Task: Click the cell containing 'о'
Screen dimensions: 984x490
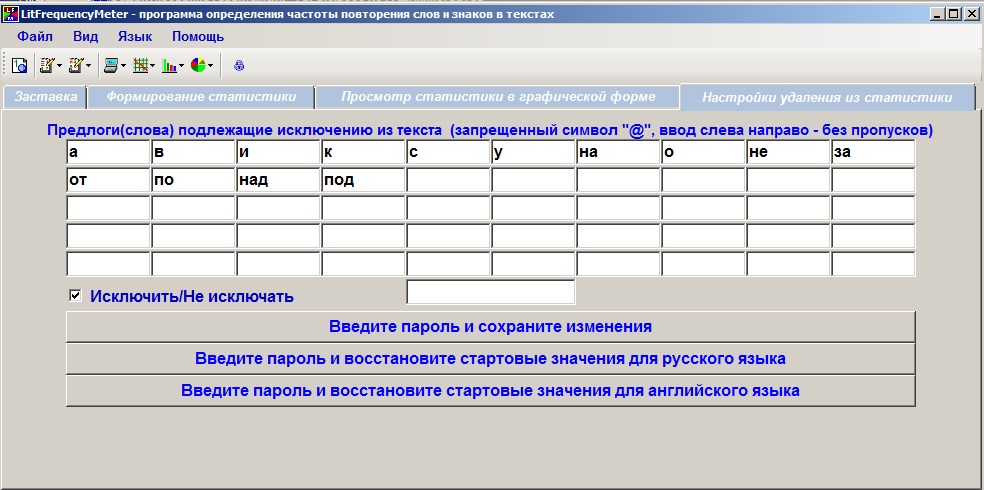Action: [x=703, y=152]
